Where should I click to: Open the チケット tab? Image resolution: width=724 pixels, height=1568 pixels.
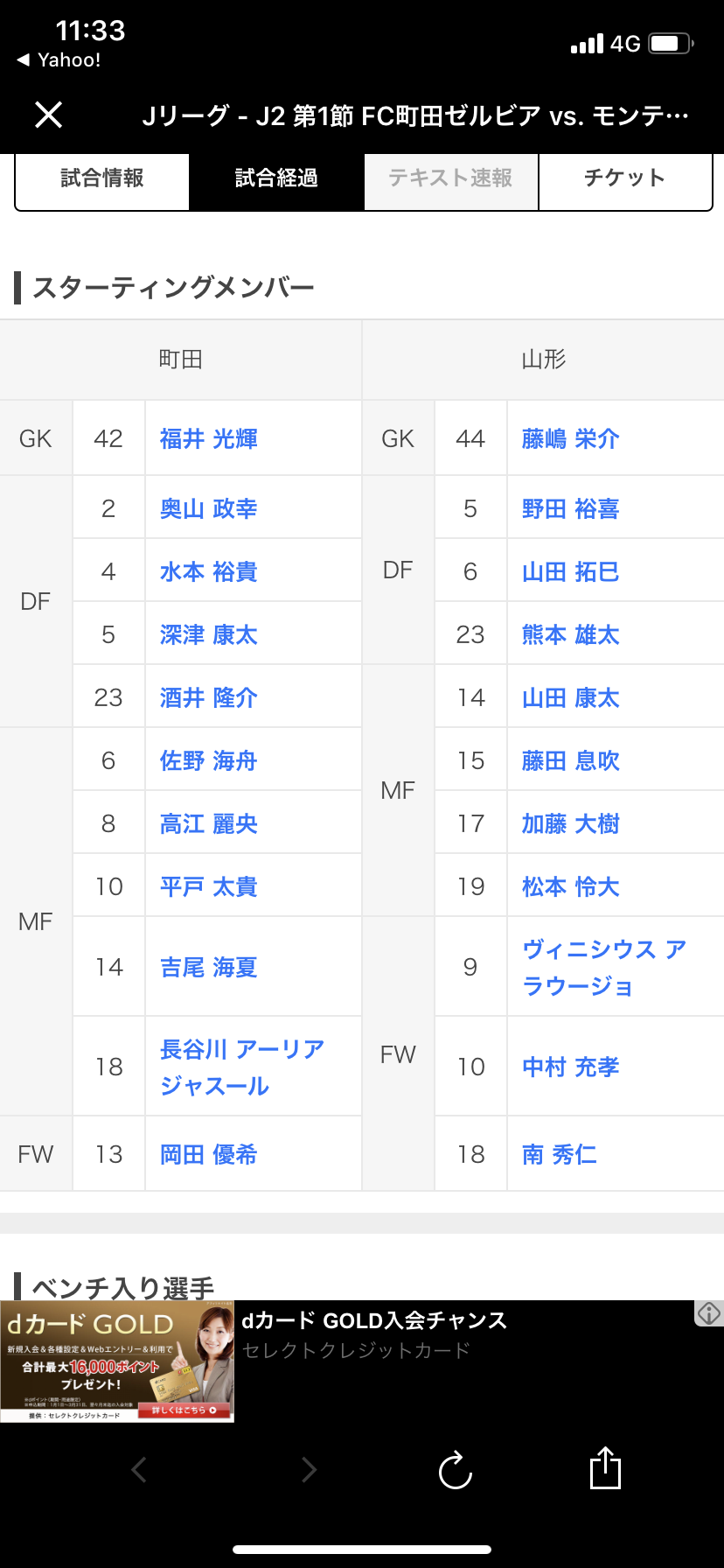(624, 178)
